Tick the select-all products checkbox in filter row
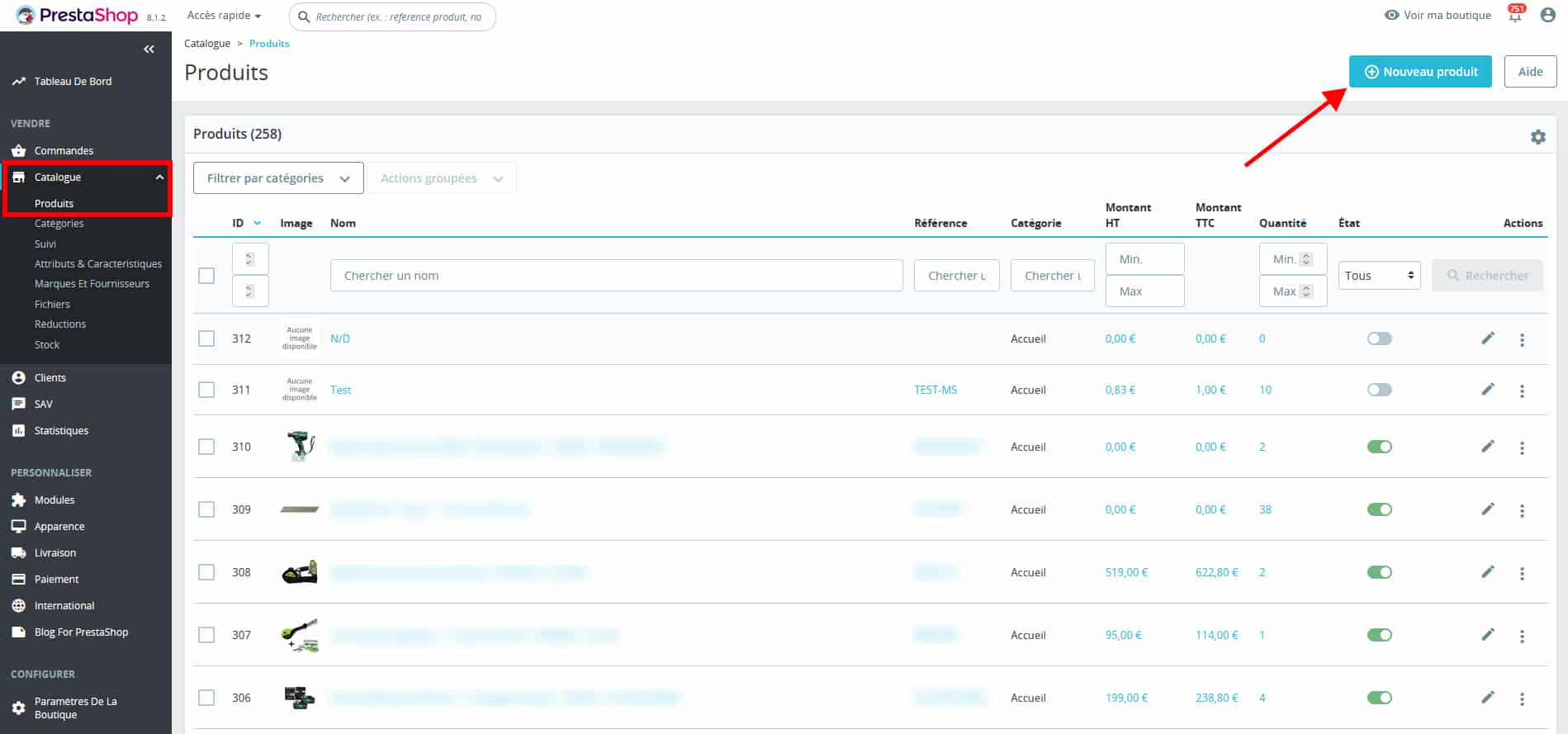Viewport: 1568px width, 734px height. pos(206,276)
